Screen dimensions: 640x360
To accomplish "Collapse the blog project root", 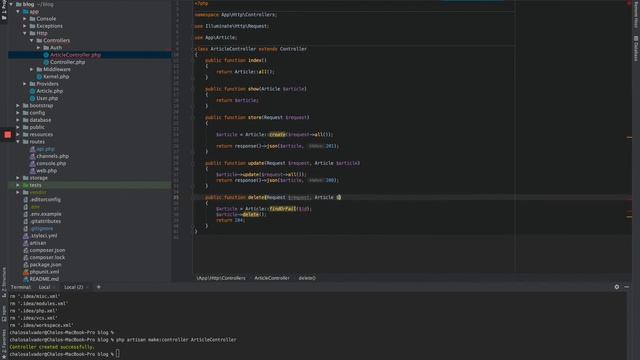I will pos(11,4).
